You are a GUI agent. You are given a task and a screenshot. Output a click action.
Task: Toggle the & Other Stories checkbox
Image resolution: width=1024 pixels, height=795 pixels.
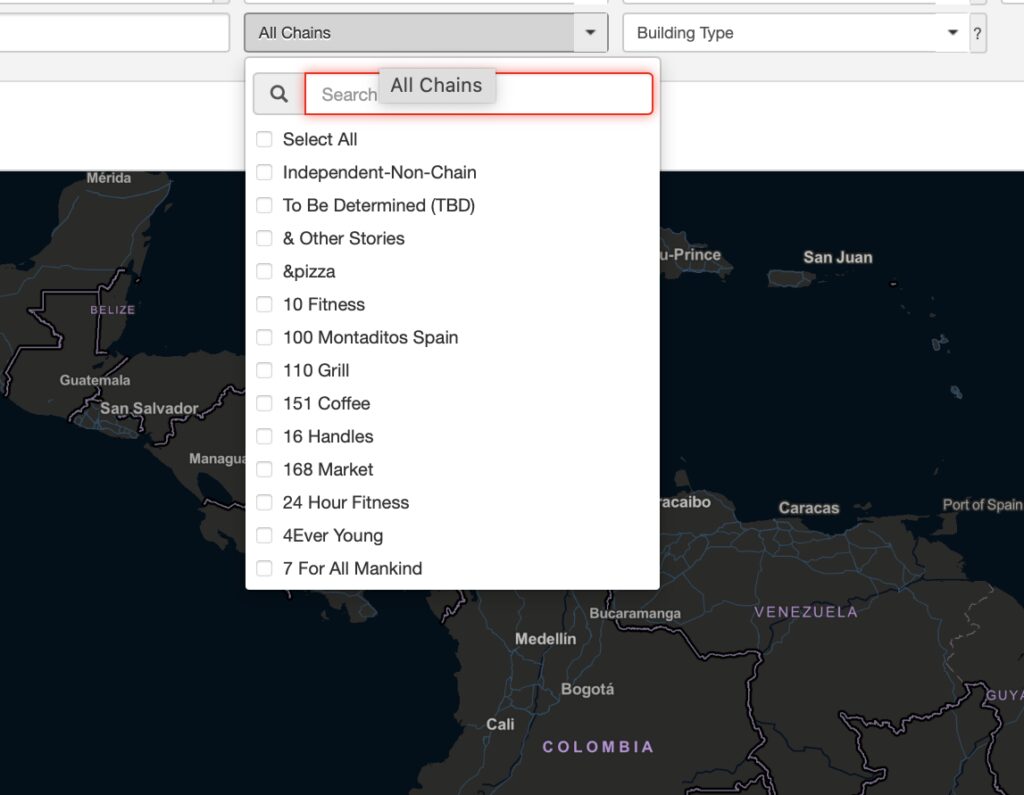tap(265, 238)
